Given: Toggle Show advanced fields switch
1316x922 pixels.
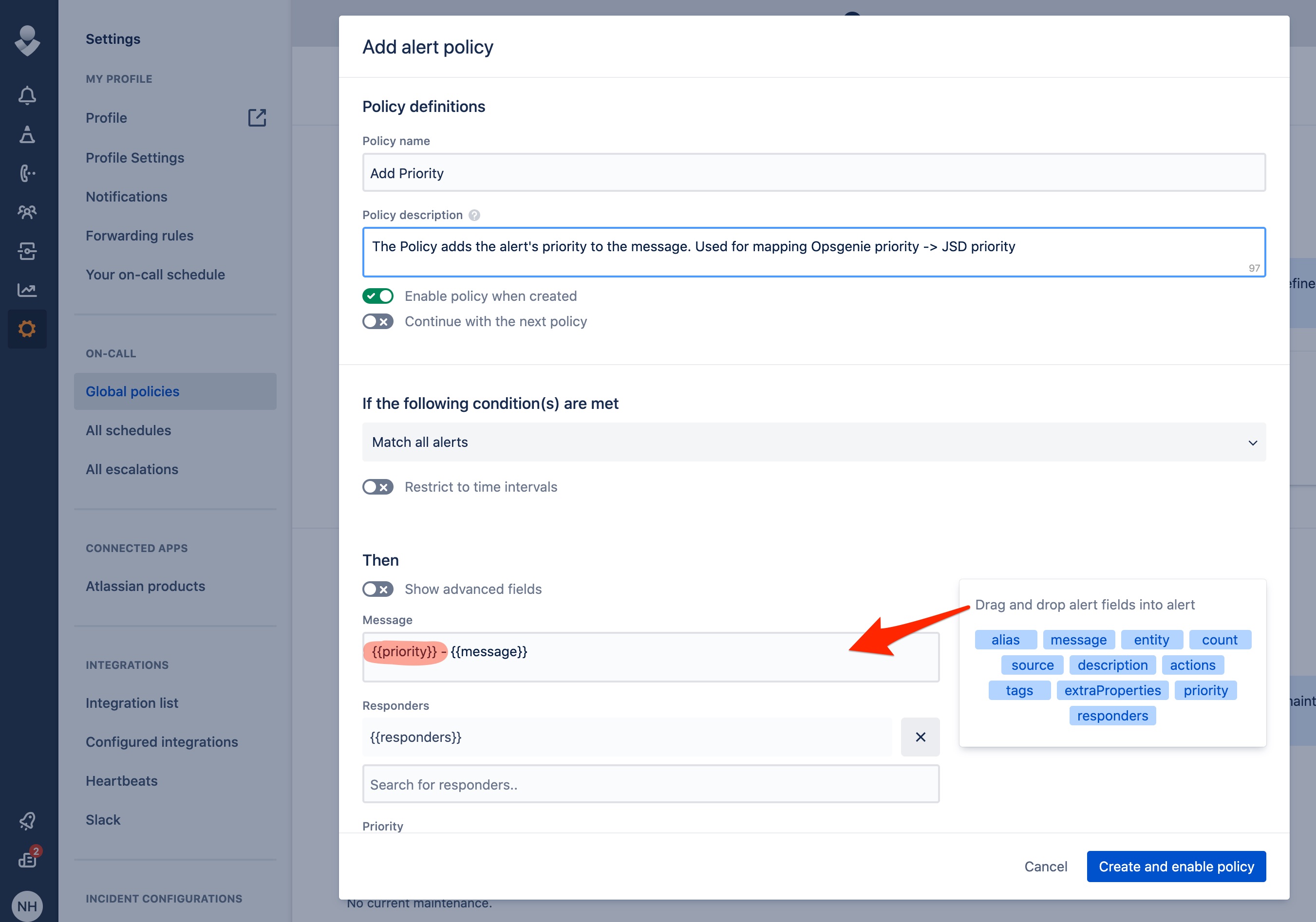Looking at the screenshot, I should click(x=378, y=589).
